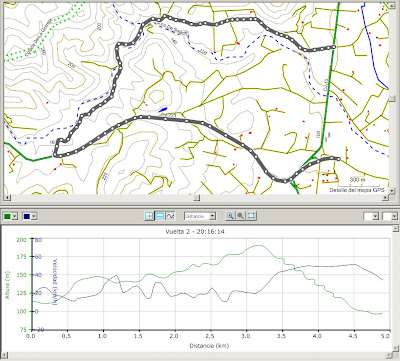Image resolution: width=400 pixels, height=361 pixels.
Task: Click the navy blue color swatch
Action: coord(26,216)
